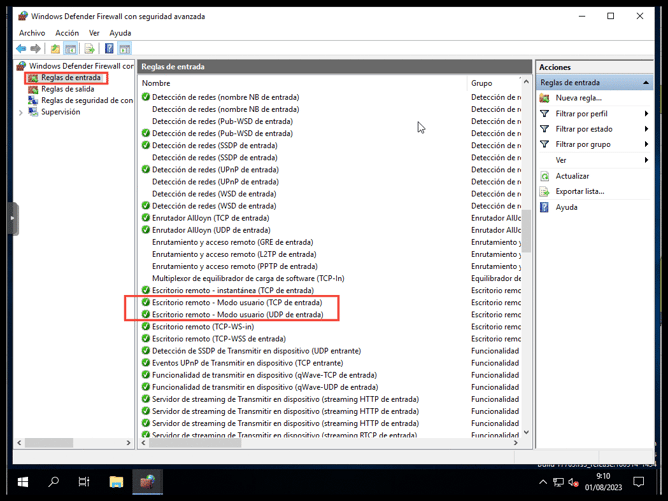Select Escritorio remoto - instantánea (TCP de entrada)
This screenshot has height=501, width=668.
coord(233,291)
